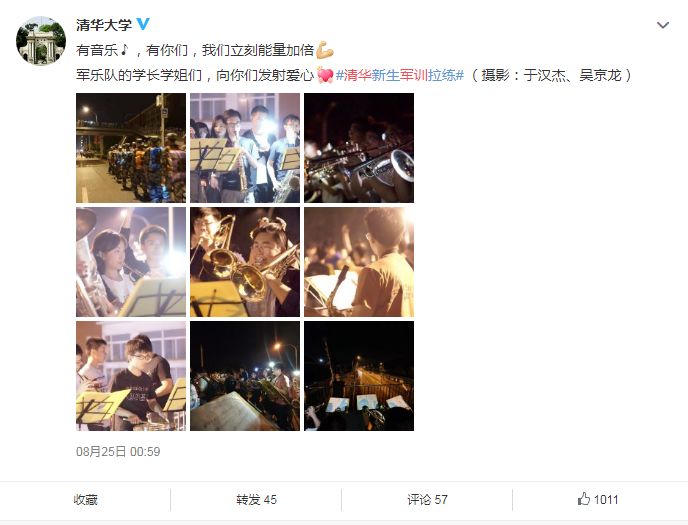The image size is (688, 525).
Task: Open the Tsinghua gate profile avatar
Action: tap(41, 41)
